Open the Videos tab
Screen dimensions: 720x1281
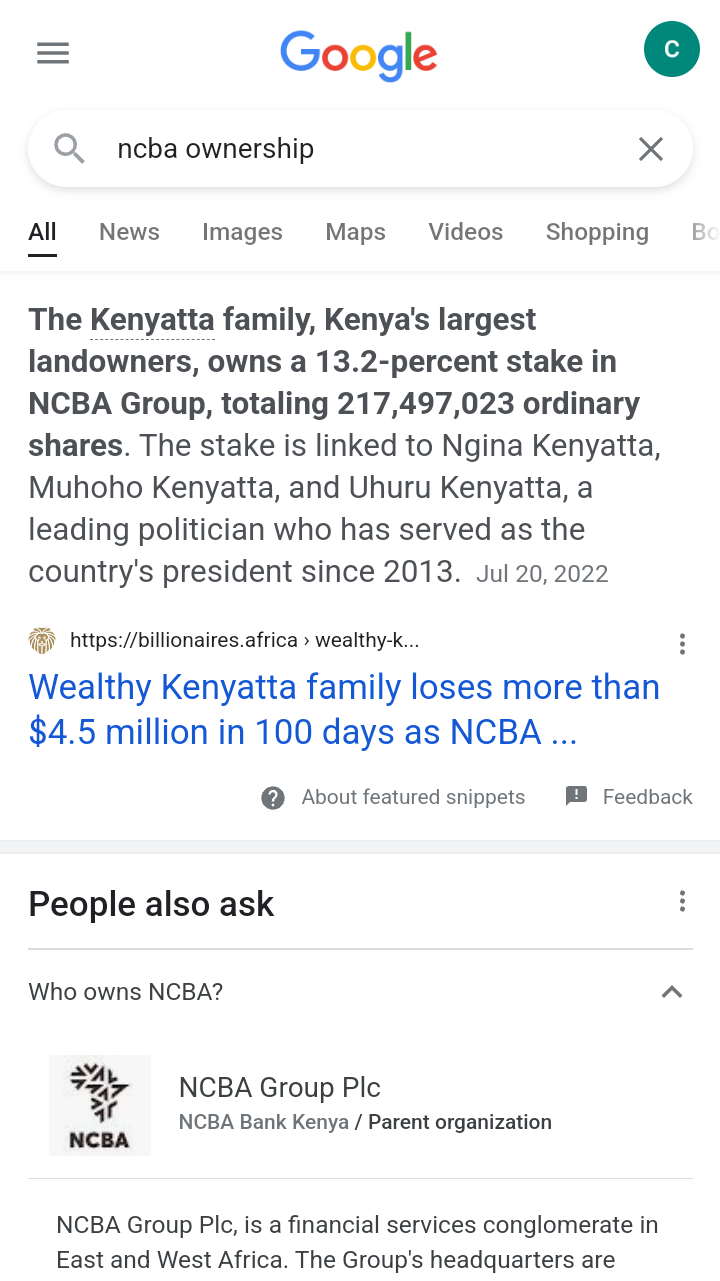465,232
